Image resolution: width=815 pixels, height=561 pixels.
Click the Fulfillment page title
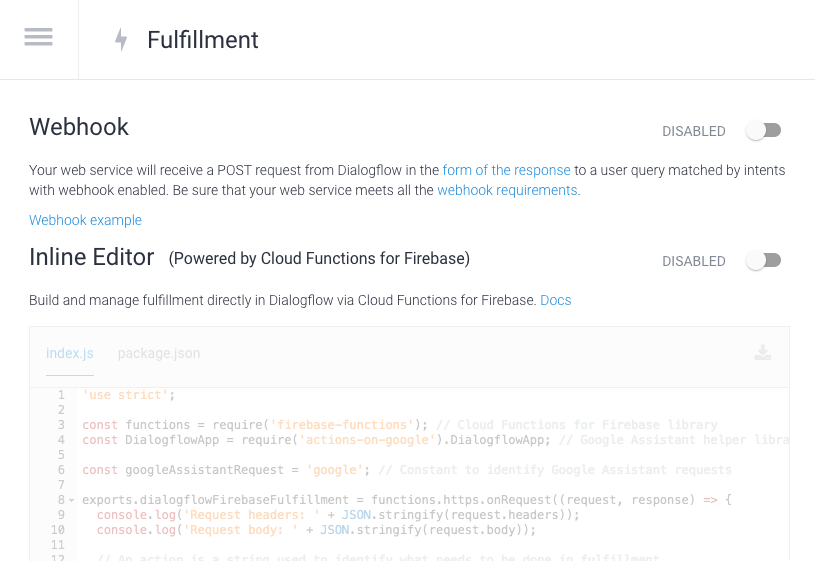coord(203,40)
